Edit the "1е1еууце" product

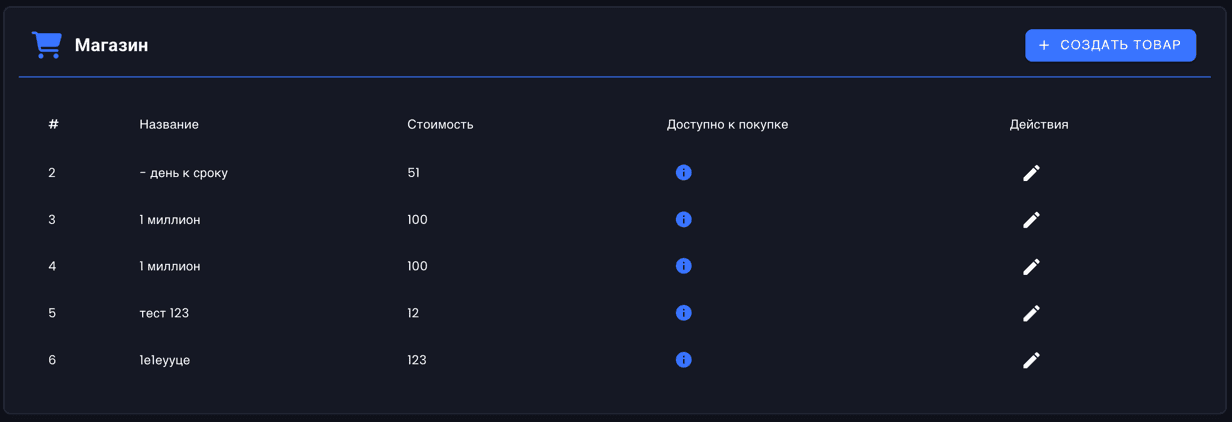[1031, 360]
